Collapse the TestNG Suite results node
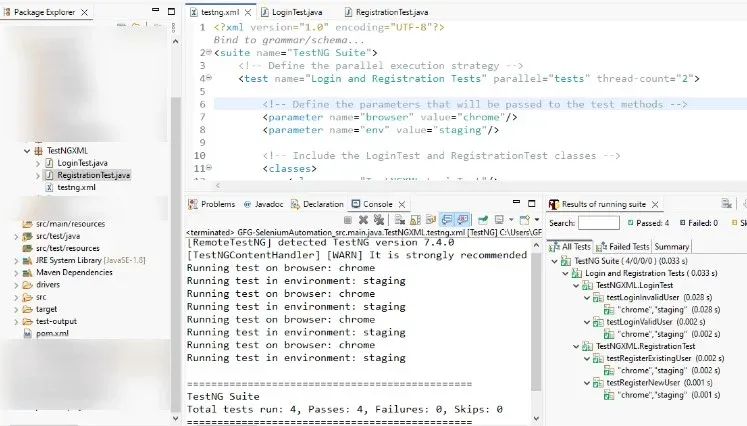 coord(555,261)
